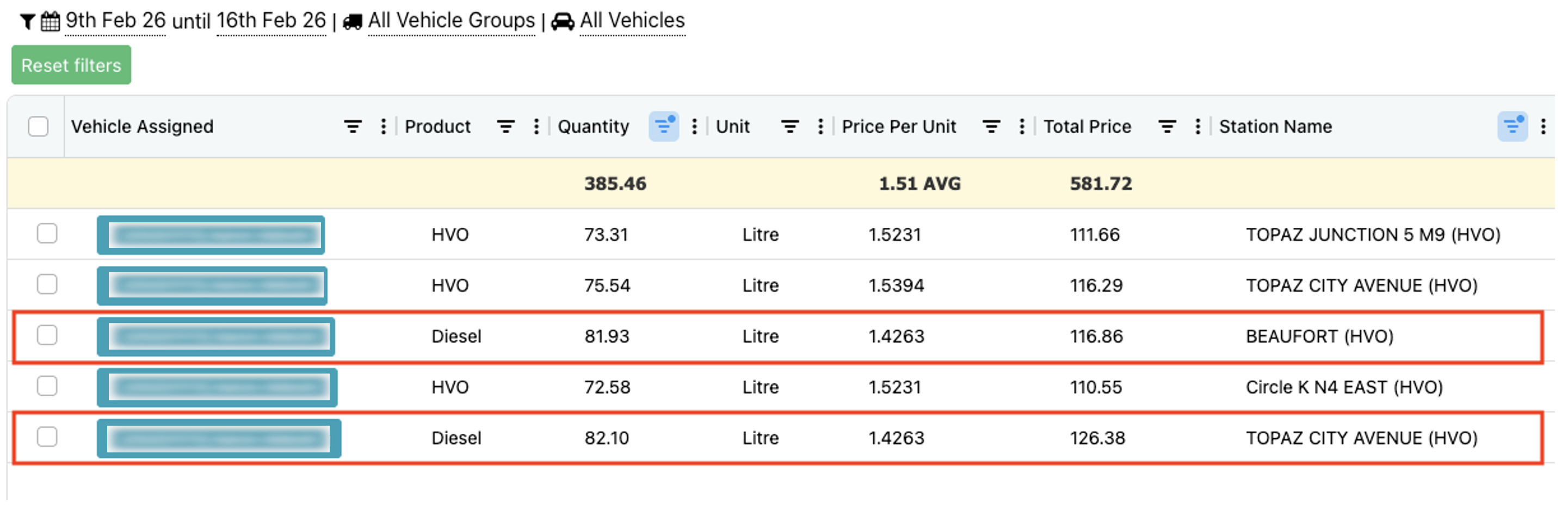Open the Station Name column three-dot menu
The height and width of the screenshot is (511, 1568).
[x=1543, y=127]
